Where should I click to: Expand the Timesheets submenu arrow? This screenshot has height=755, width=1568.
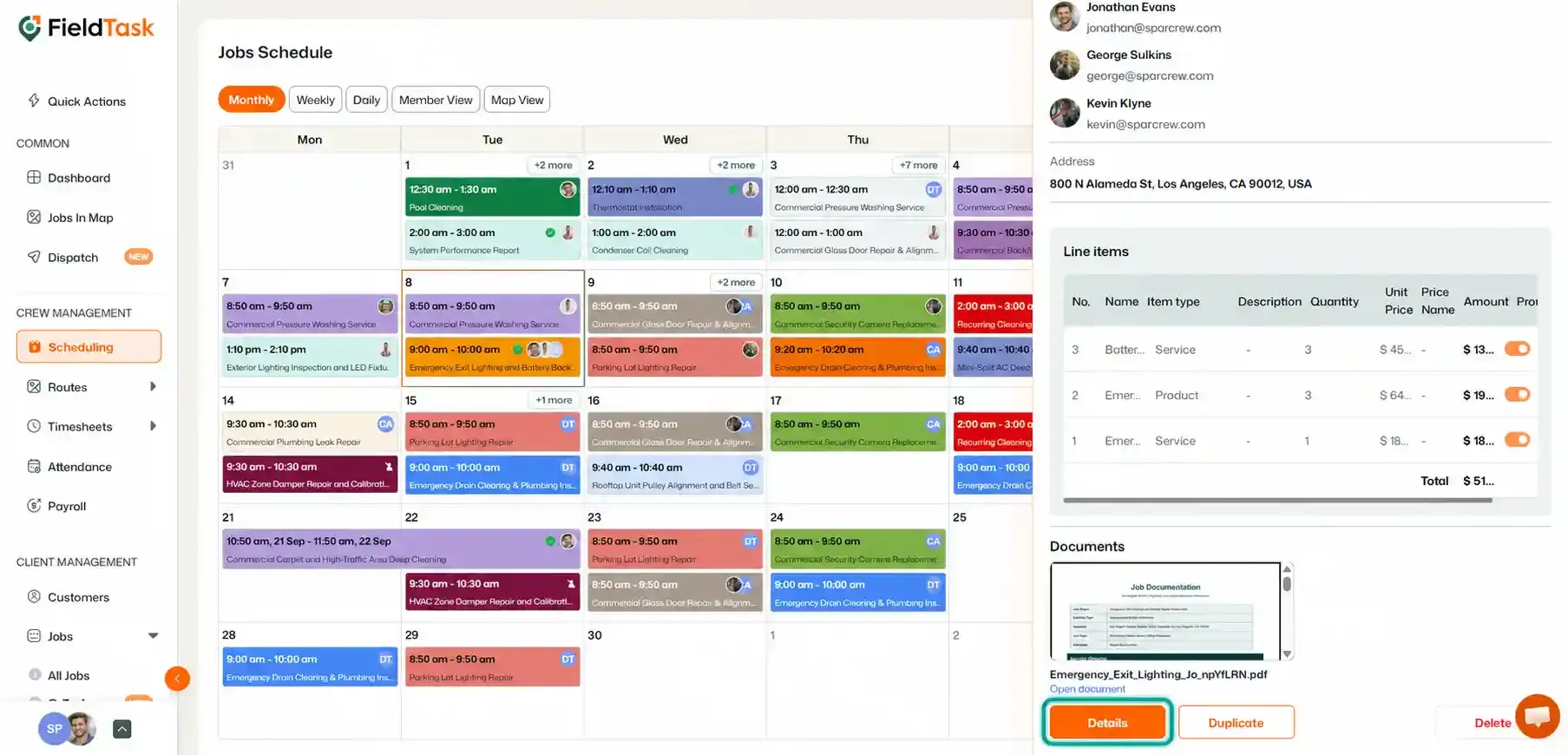[153, 426]
